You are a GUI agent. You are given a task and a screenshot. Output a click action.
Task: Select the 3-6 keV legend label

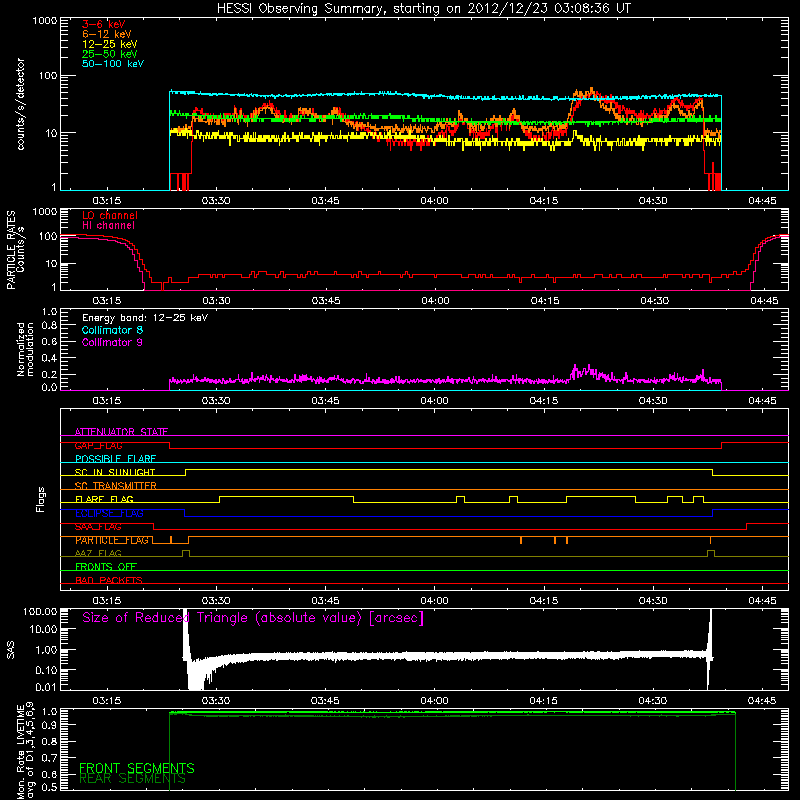click(104, 24)
